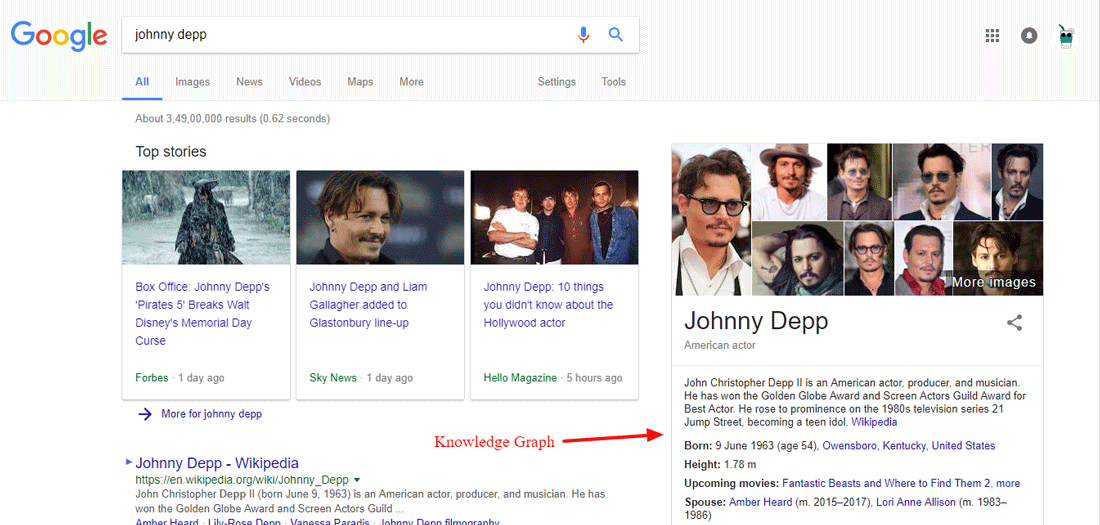Open Google notifications bell
This screenshot has width=1100, height=525.
[x=1029, y=36]
